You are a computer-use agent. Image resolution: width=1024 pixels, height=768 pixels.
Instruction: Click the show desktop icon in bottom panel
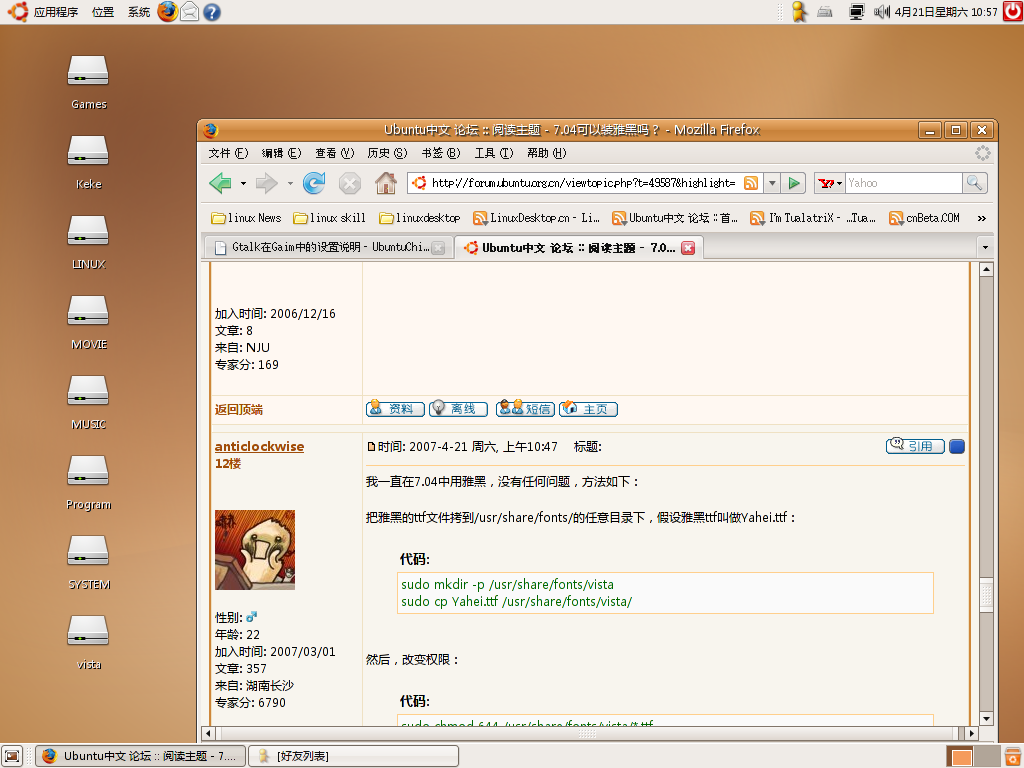click(x=12, y=756)
